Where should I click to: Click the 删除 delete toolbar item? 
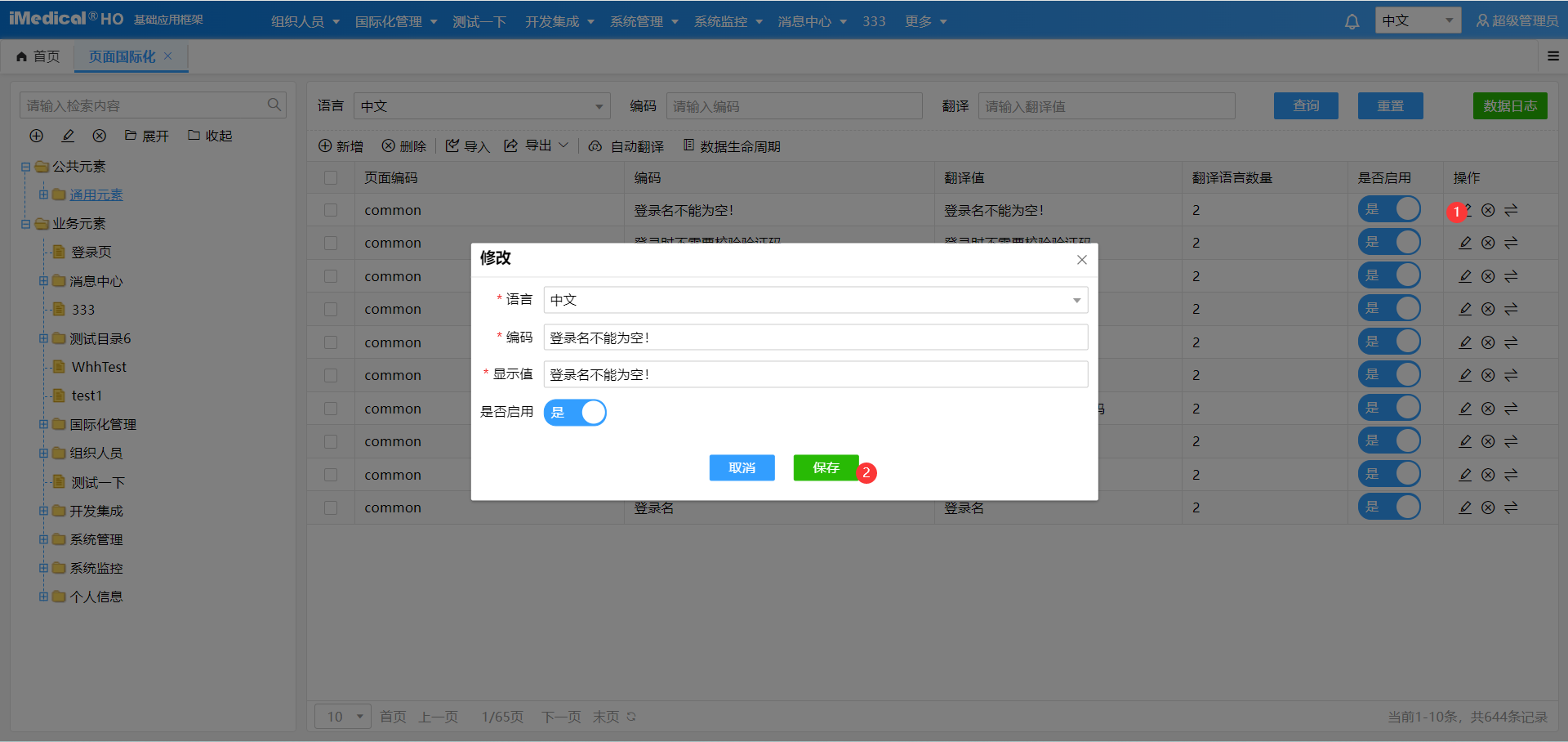pos(404,146)
